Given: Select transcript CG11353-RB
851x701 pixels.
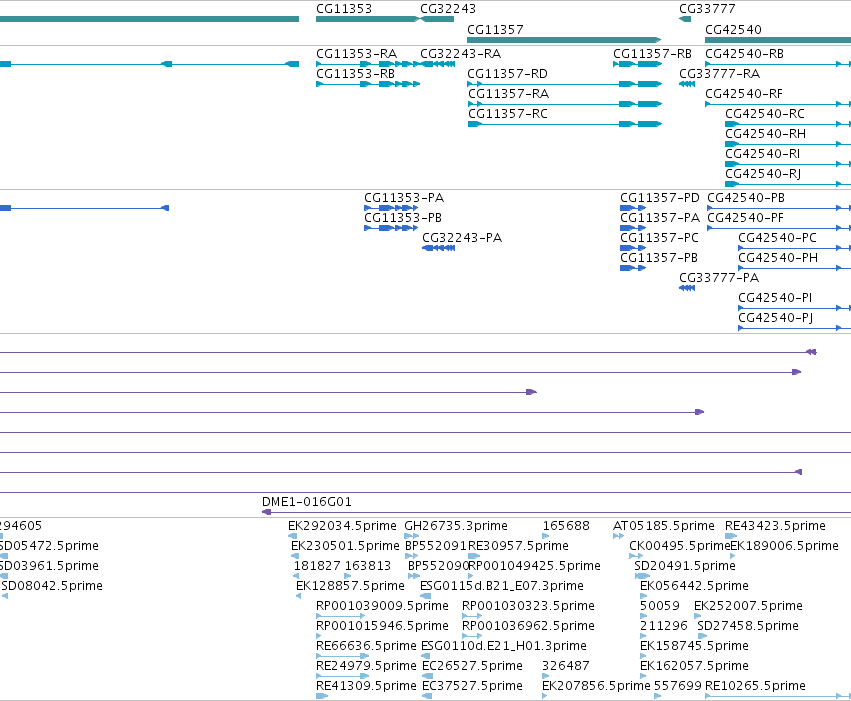Looking at the screenshot, I should (355, 74).
